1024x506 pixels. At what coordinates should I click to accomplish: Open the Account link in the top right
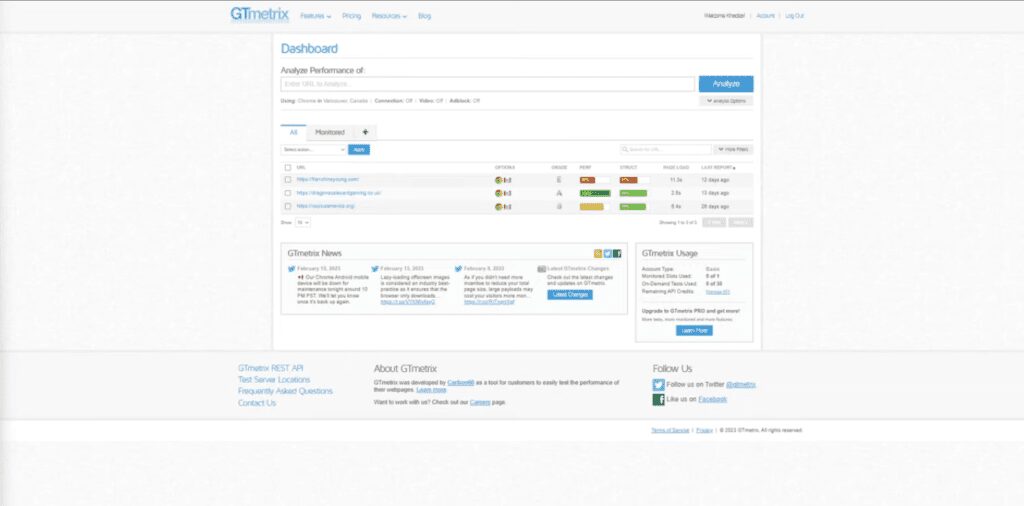765,16
